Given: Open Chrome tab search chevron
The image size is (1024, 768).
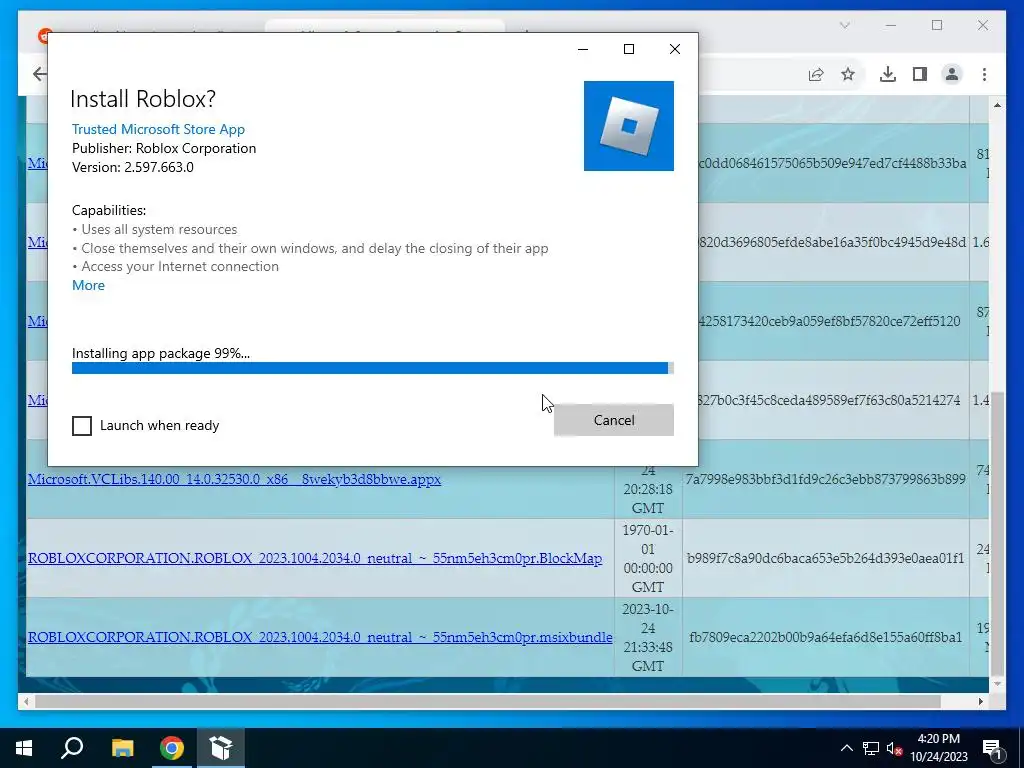Looking at the screenshot, I should point(844,25).
